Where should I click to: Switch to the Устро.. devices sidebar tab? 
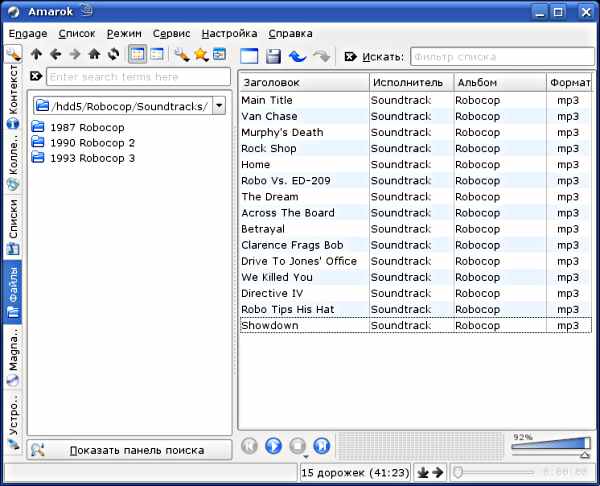click(13, 420)
